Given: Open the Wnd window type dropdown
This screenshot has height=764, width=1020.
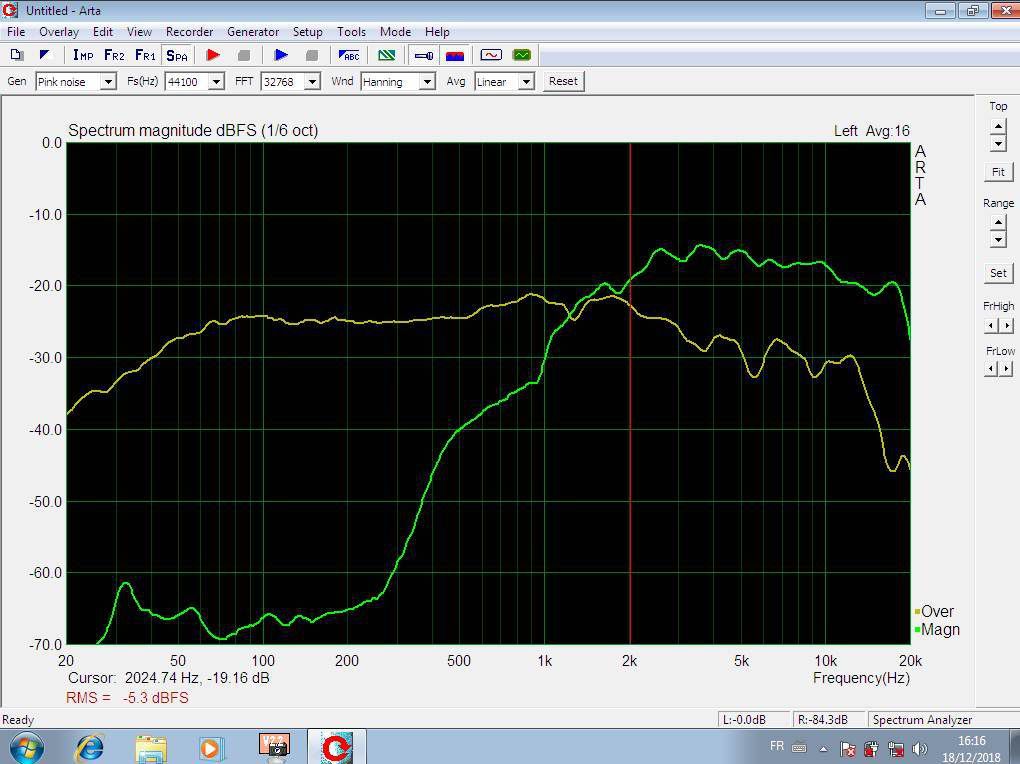Looking at the screenshot, I should (x=427, y=82).
